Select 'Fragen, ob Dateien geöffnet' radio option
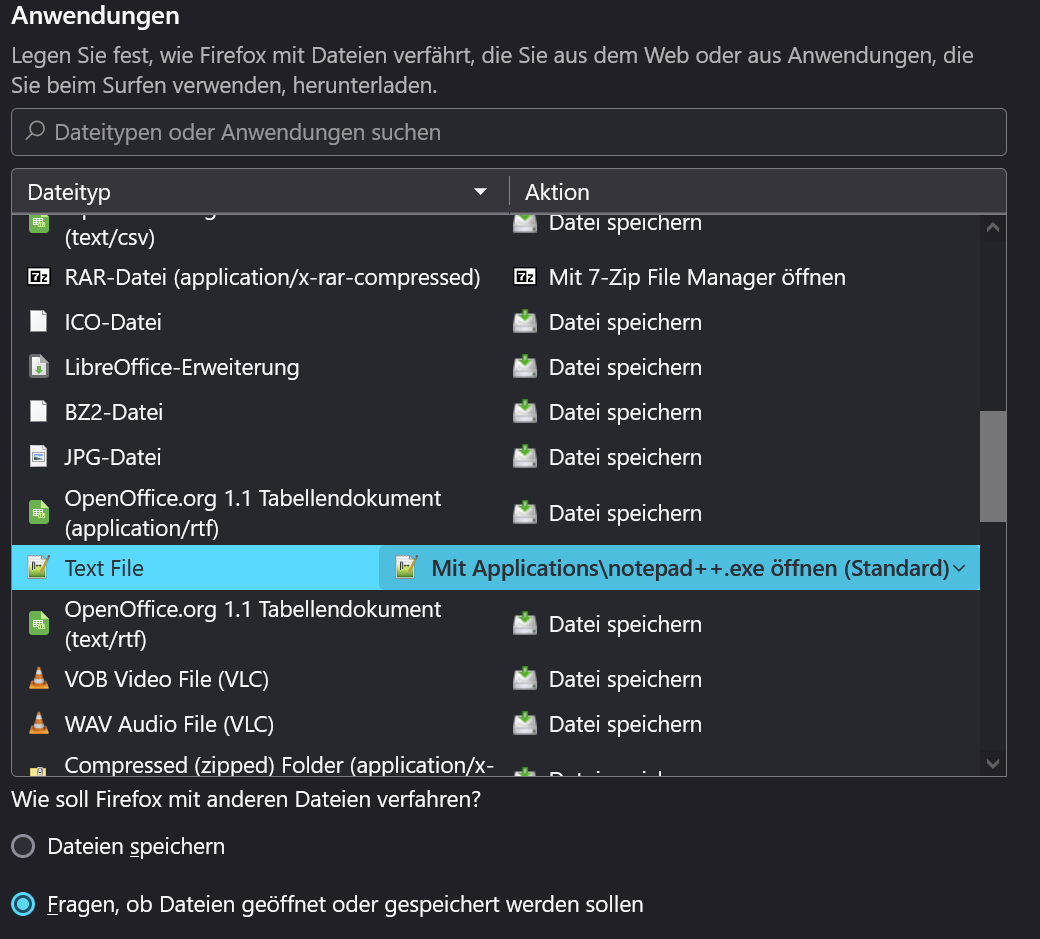The image size is (1040, 939). pos(23,905)
